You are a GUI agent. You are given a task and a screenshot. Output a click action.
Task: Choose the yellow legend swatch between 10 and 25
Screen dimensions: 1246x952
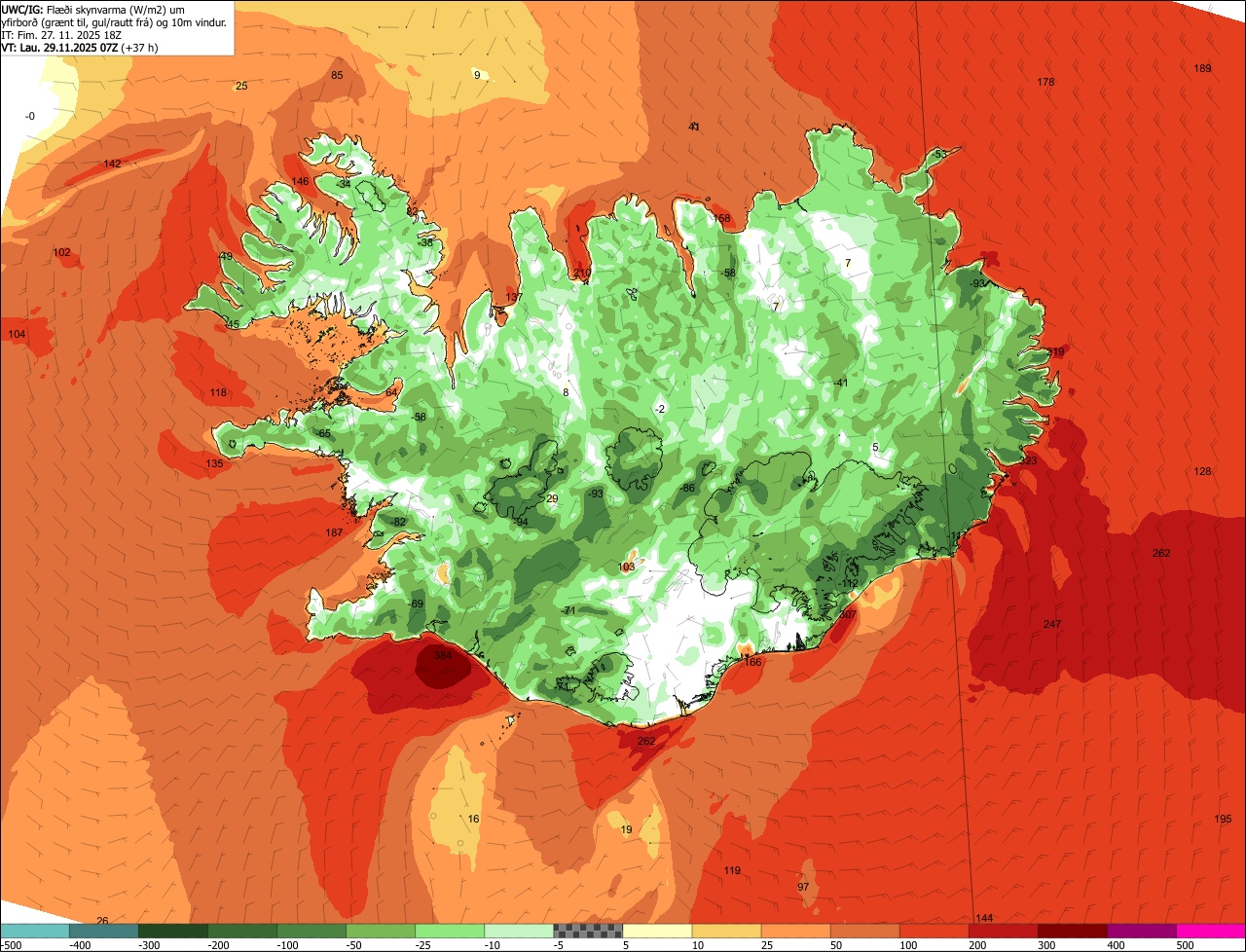[726, 932]
